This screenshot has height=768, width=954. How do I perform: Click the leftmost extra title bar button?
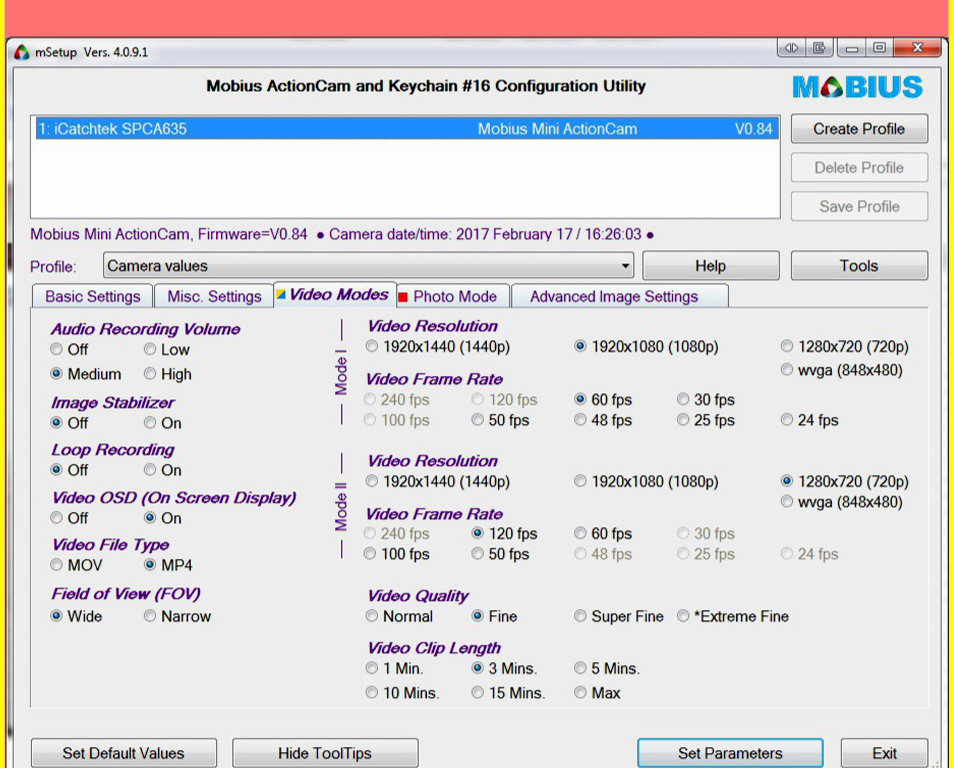(x=791, y=48)
